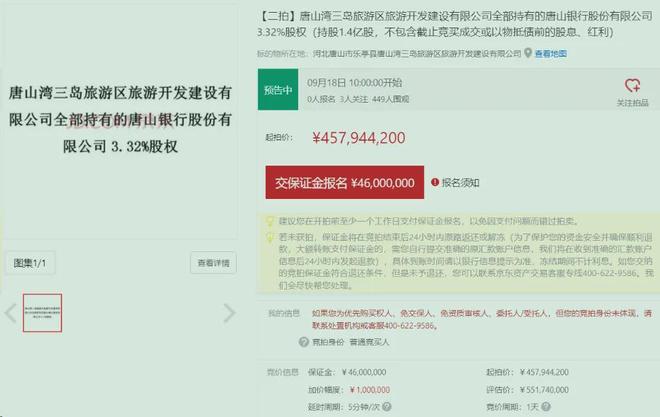Click the 普通竞买人 bidder identity text
The height and width of the screenshot is (417, 660).
click(x=369, y=342)
